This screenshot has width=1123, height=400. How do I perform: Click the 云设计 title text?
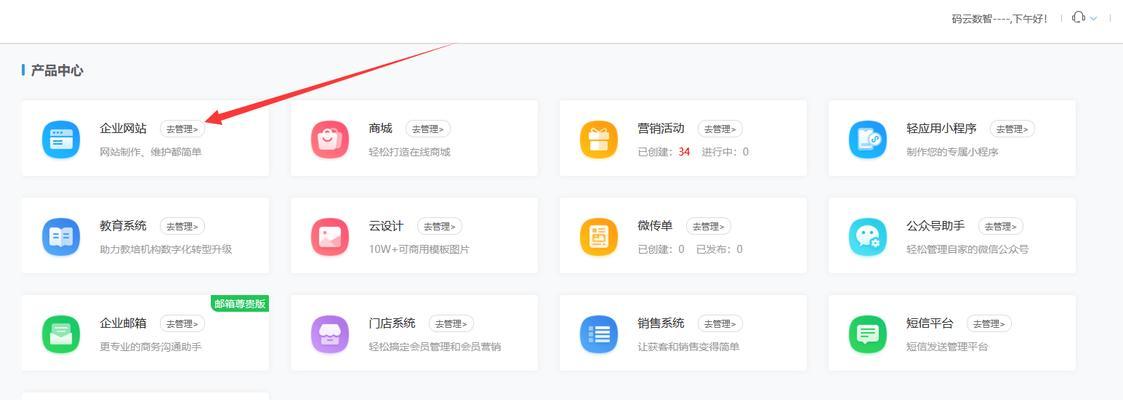point(386,226)
